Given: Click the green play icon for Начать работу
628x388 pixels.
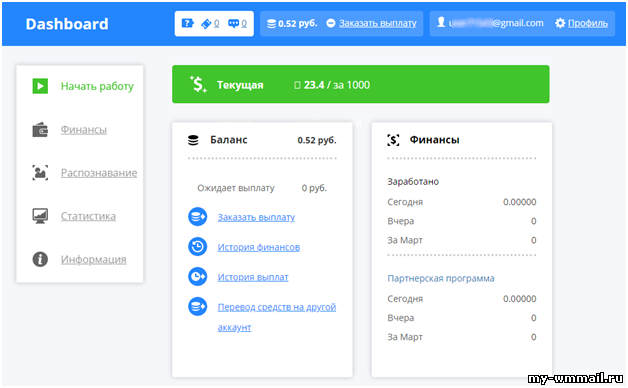Looking at the screenshot, I should 40,86.
